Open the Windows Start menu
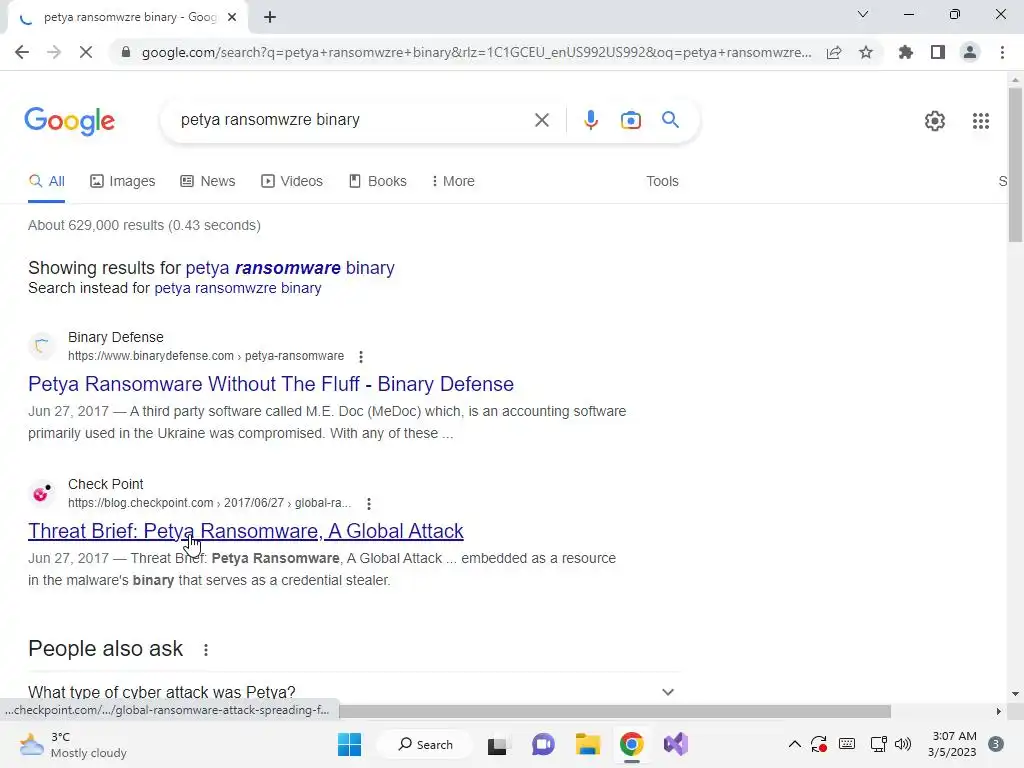 pos(349,744)
